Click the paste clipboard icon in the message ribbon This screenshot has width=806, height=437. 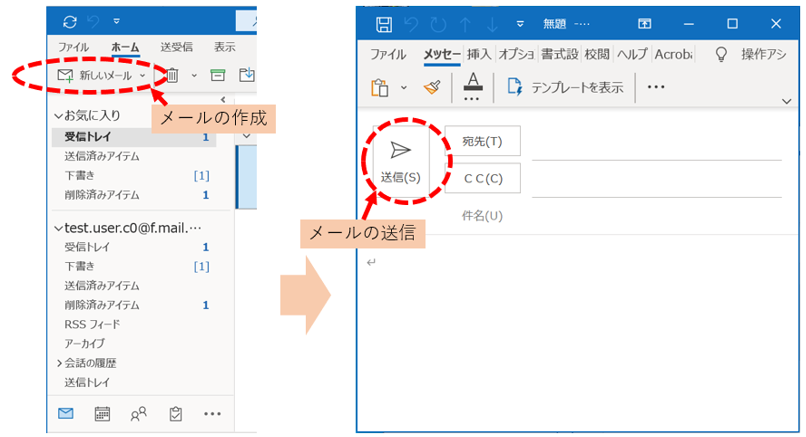click(380, 87)
